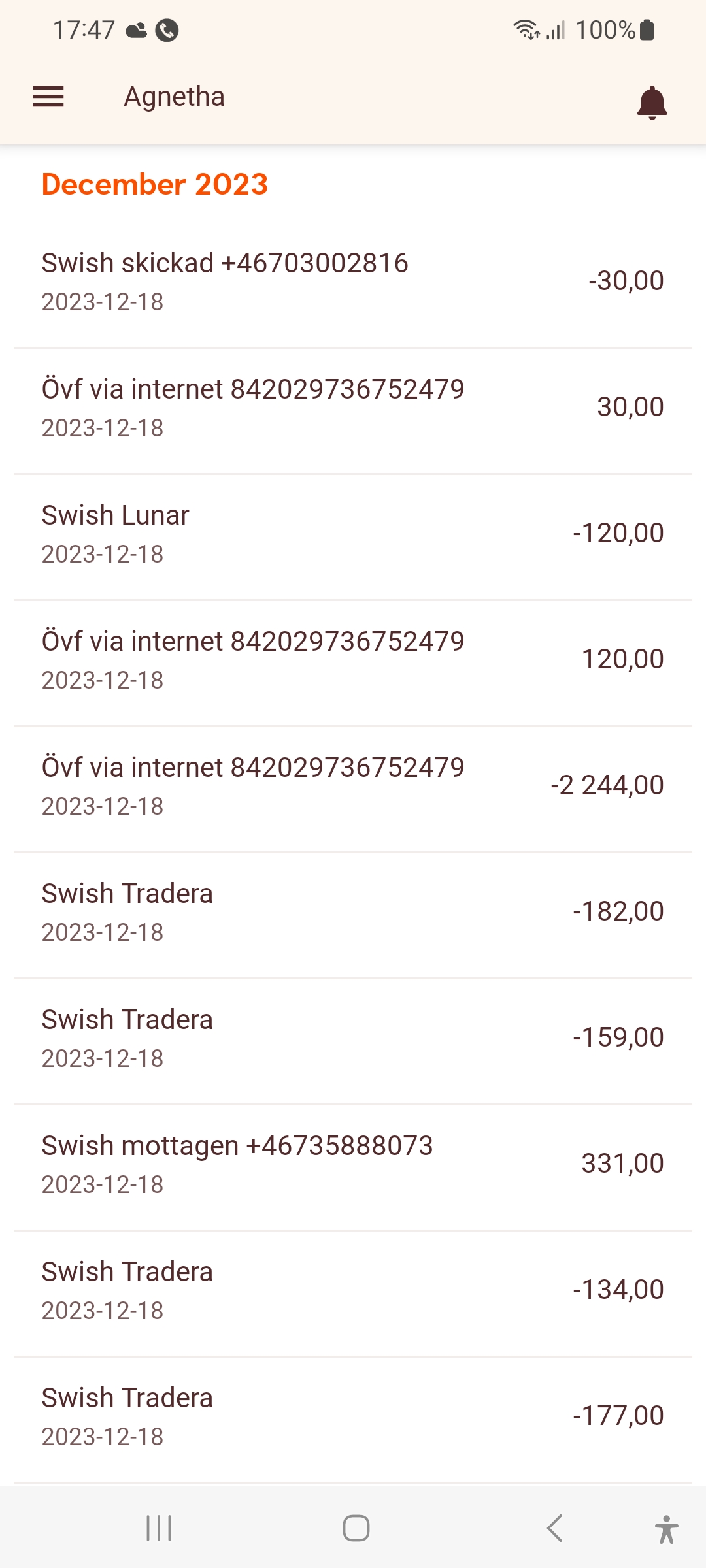Tap the call icon in status bar

coord(167,30)
